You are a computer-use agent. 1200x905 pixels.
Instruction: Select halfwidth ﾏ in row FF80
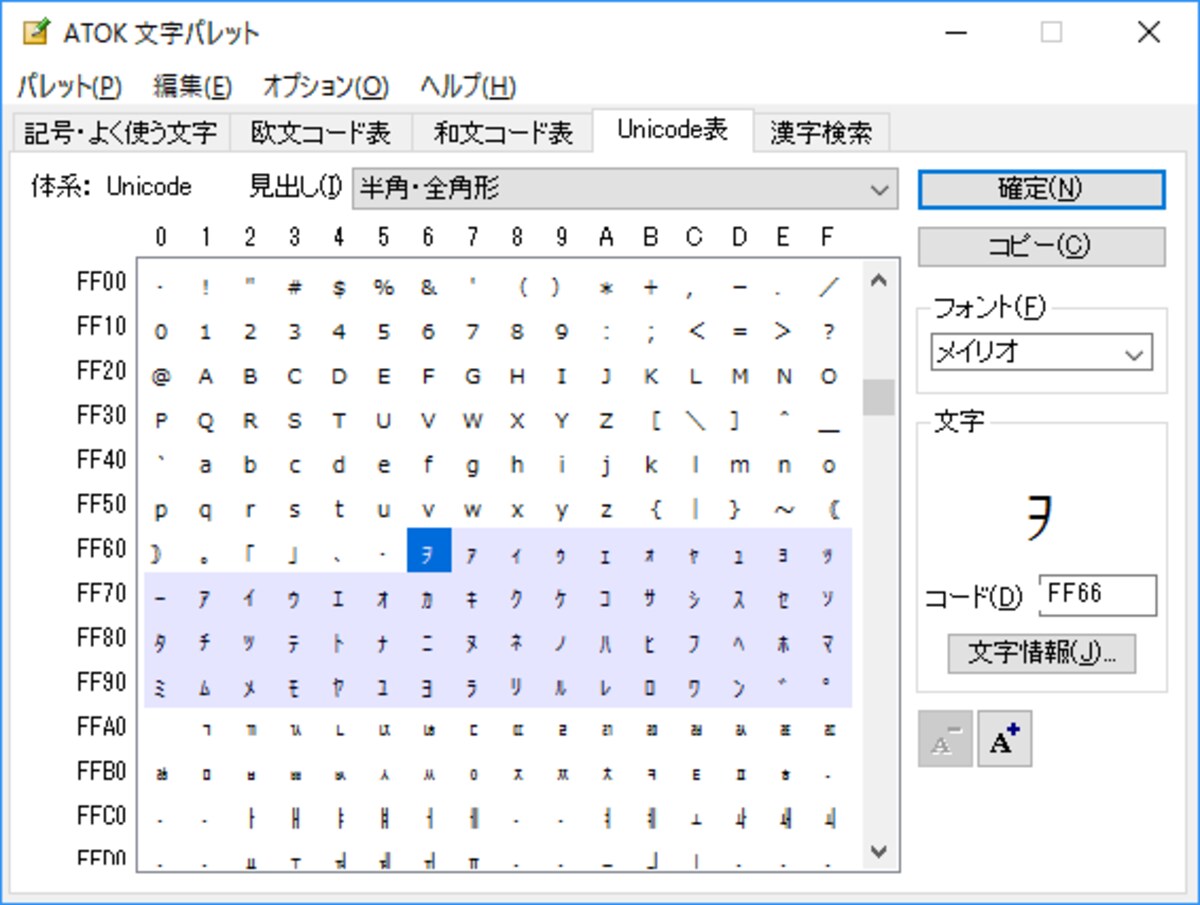pyautogui.click(x=829, y=643)
